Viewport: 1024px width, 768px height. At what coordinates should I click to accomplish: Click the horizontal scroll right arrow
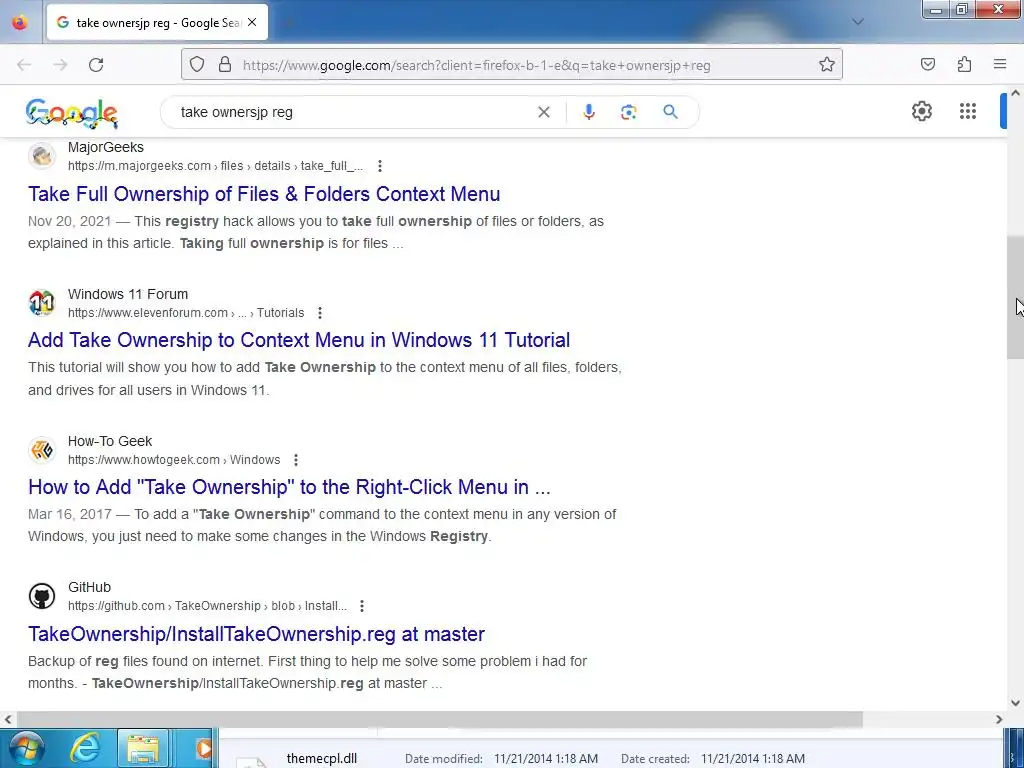click(x=999, y=719)
